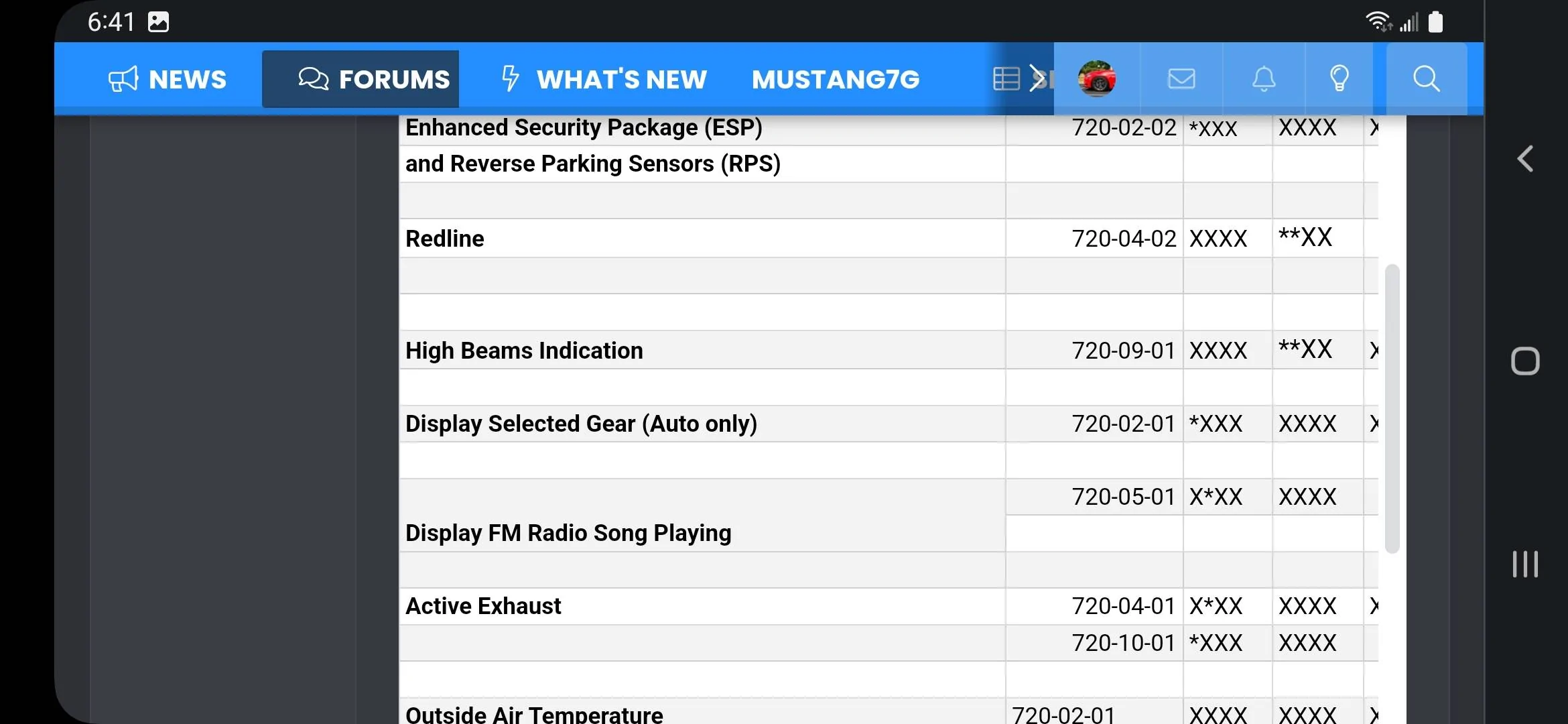
Task: Go to What's New section
Action: click(x=604, y=79)
